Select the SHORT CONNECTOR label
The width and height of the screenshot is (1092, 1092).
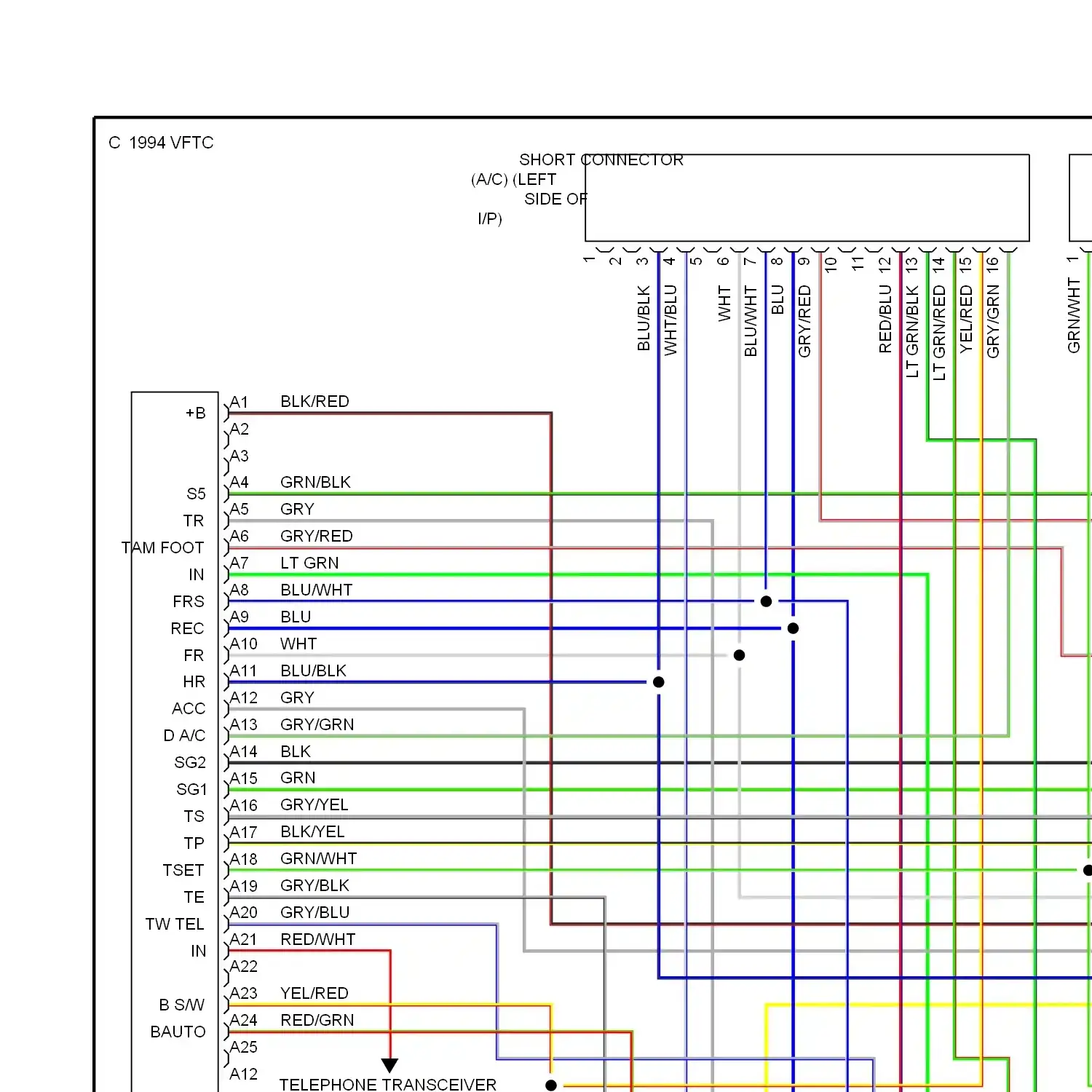601,159
